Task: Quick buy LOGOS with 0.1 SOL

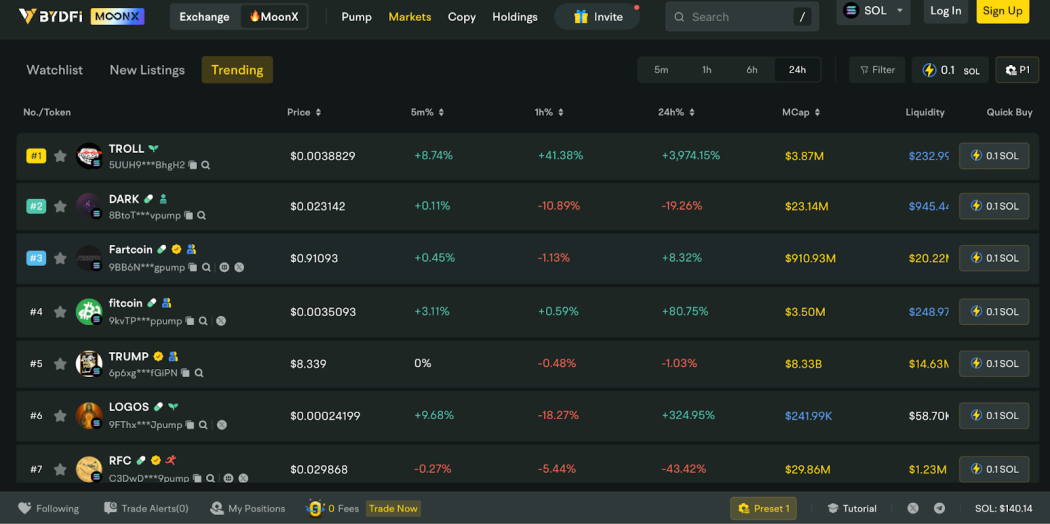Action: point(994,416)
